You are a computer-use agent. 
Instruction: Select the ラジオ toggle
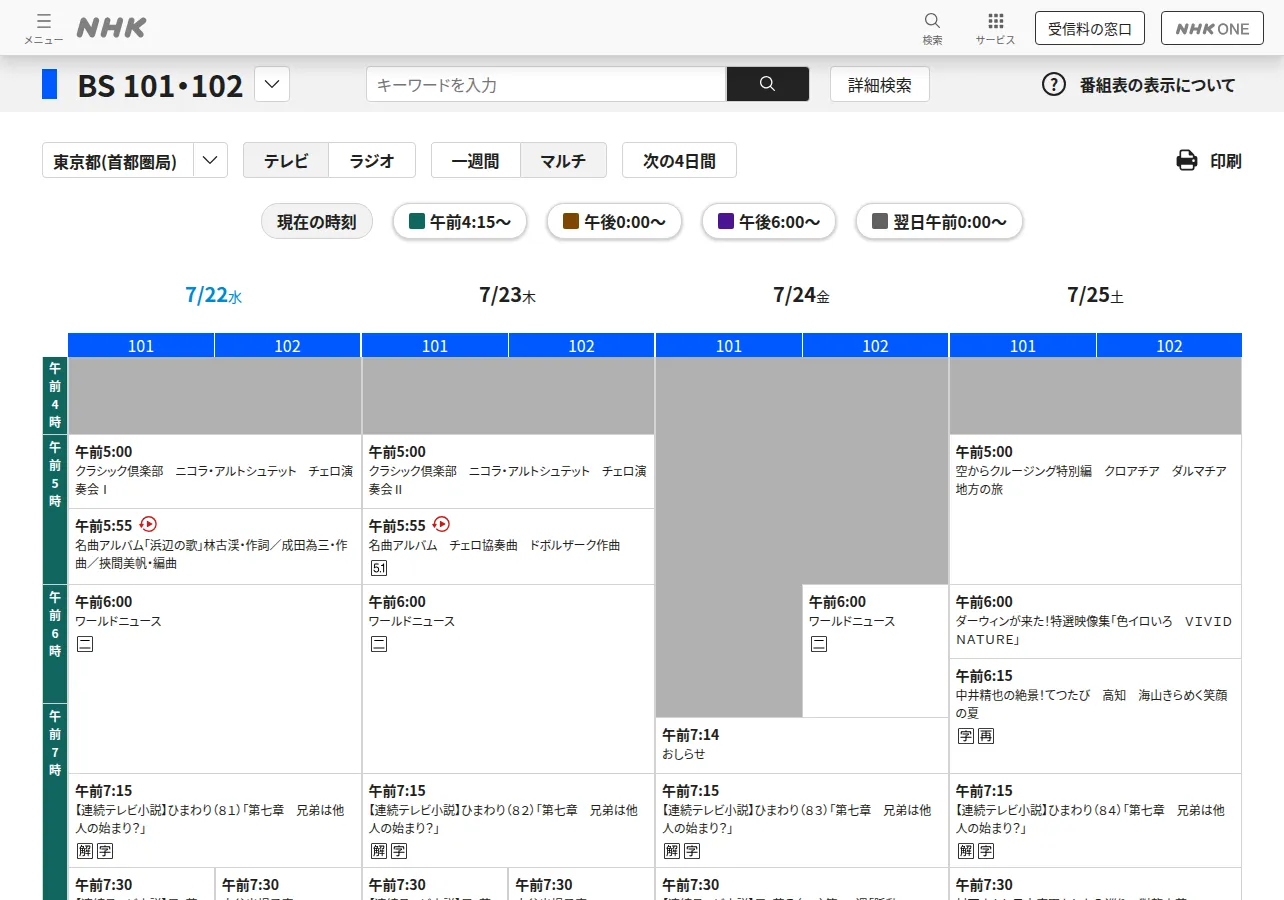coord(373,160)
